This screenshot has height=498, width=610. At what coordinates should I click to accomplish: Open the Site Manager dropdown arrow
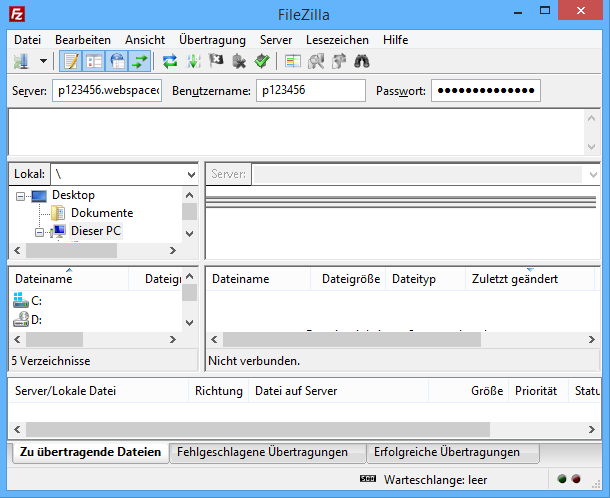point(43,61)
